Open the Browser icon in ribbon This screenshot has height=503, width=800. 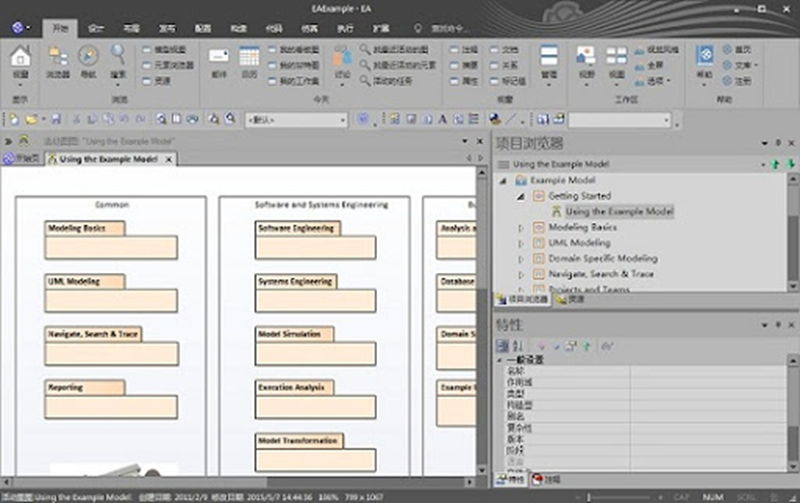point(58,56)
